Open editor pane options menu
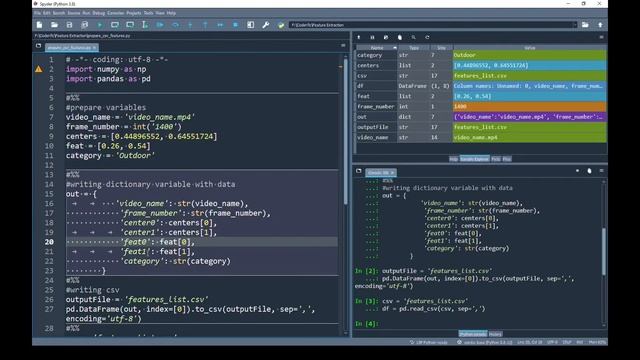Image resolution: width=640 pixels, height=360 pixels. [343, 46]
